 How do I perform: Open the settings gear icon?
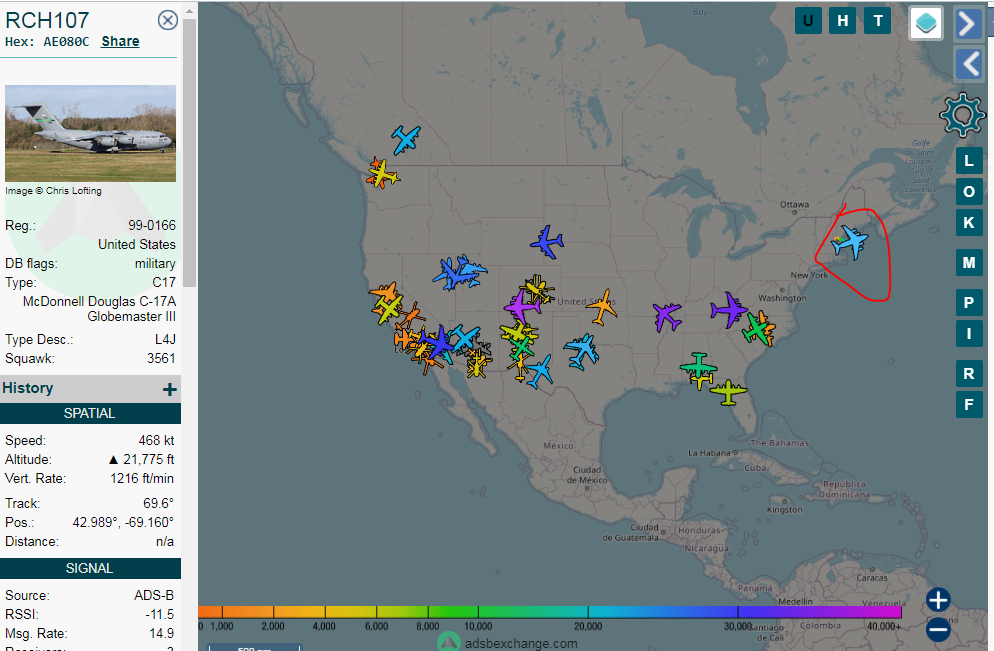coord(962,115)
